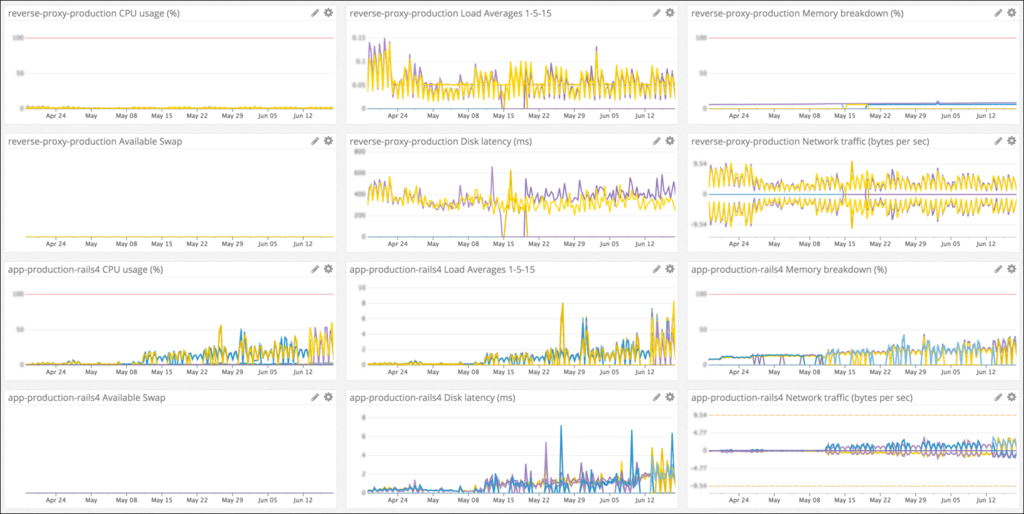Open gear menu on reverse-proxy-production Memory breakdown

(1012, 12)
